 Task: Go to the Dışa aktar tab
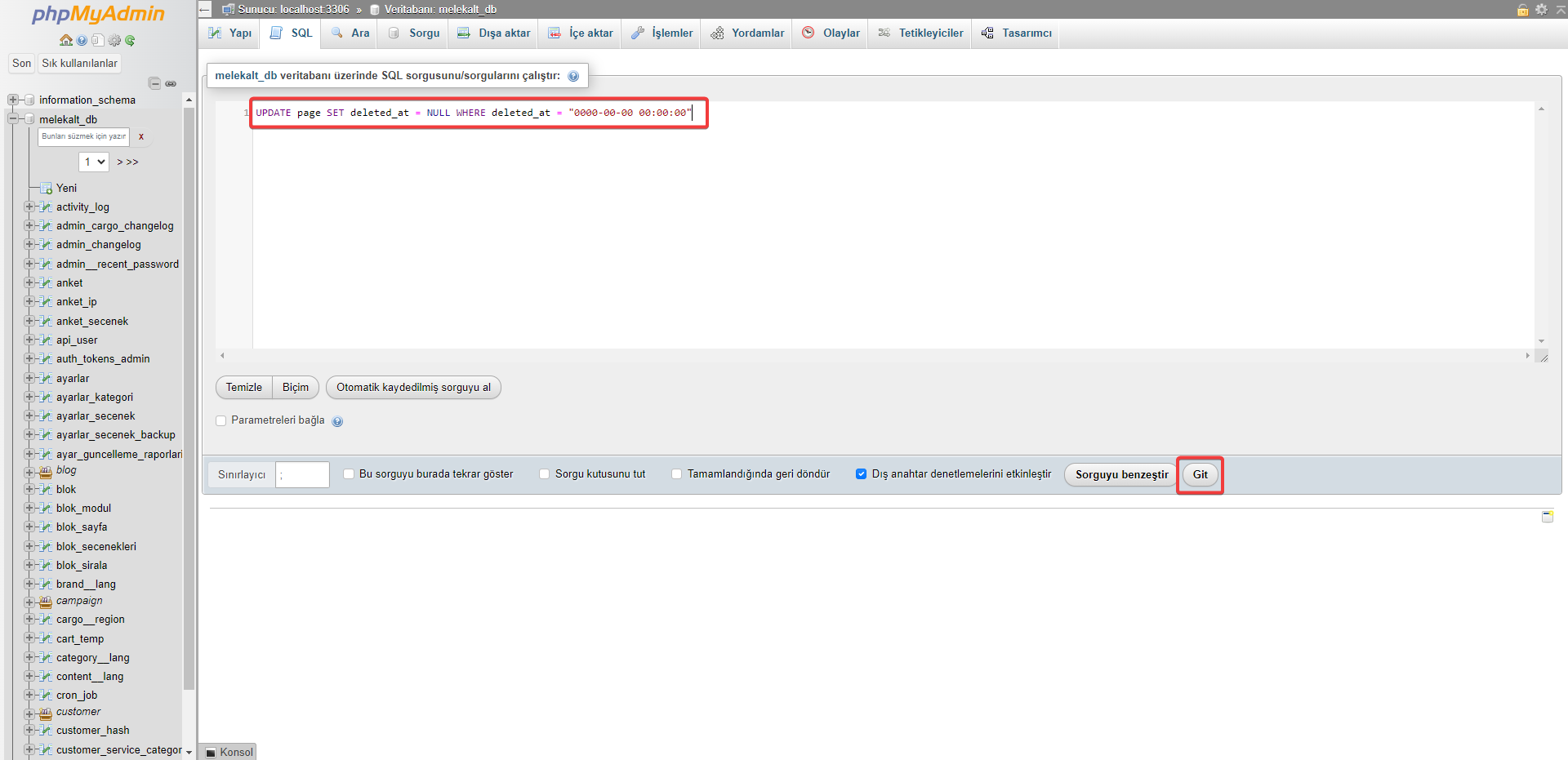tap(494, 33)
